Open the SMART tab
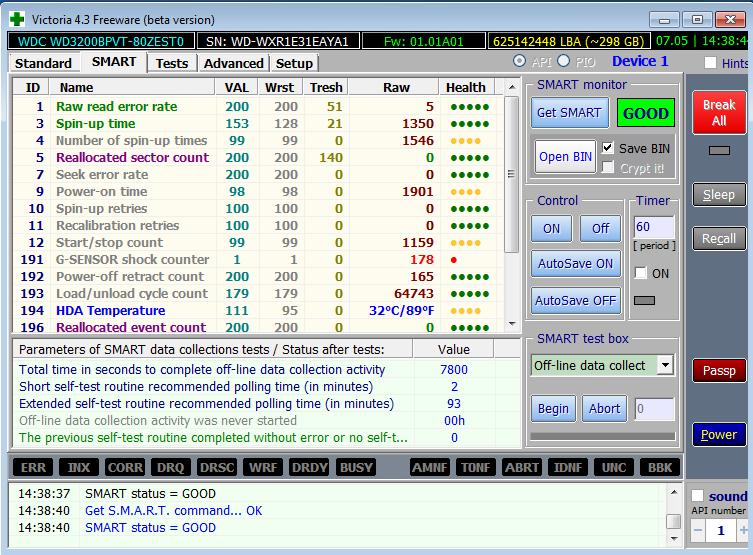 (114, 62)
